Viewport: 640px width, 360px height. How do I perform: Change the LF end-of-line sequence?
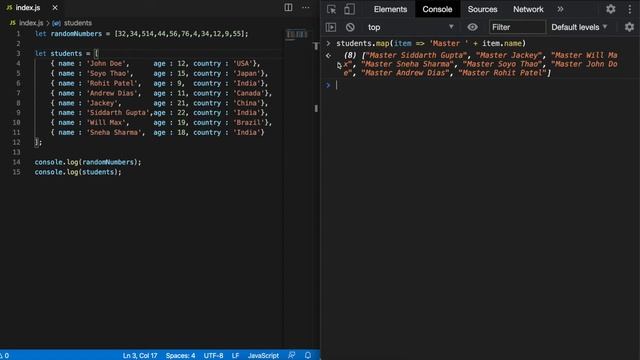(x=236, y=356)
